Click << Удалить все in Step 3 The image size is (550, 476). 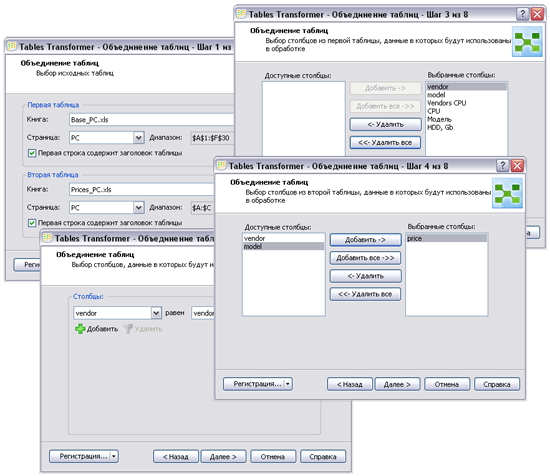(x=385, y=142)
